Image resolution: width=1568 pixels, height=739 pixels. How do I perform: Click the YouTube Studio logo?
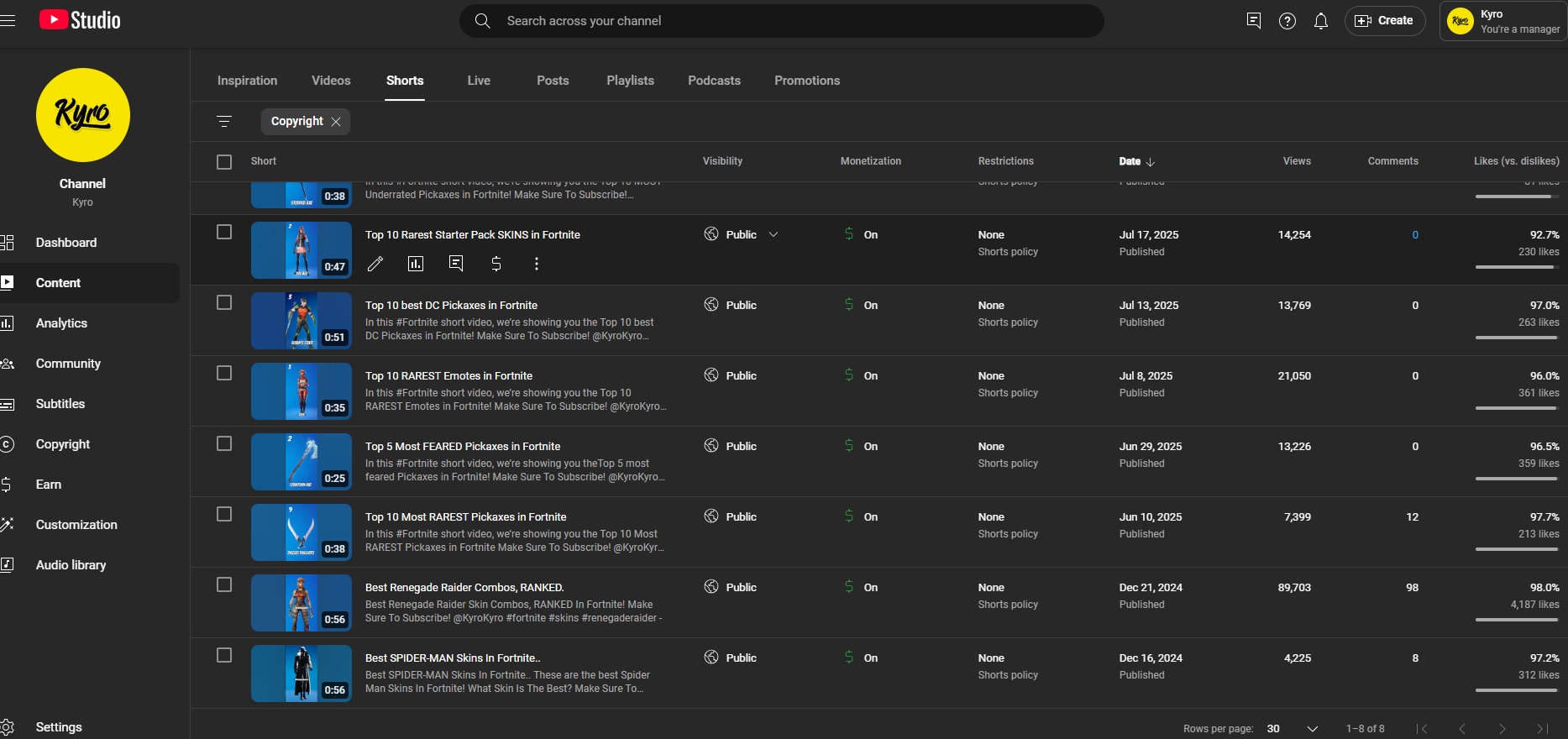80,20
